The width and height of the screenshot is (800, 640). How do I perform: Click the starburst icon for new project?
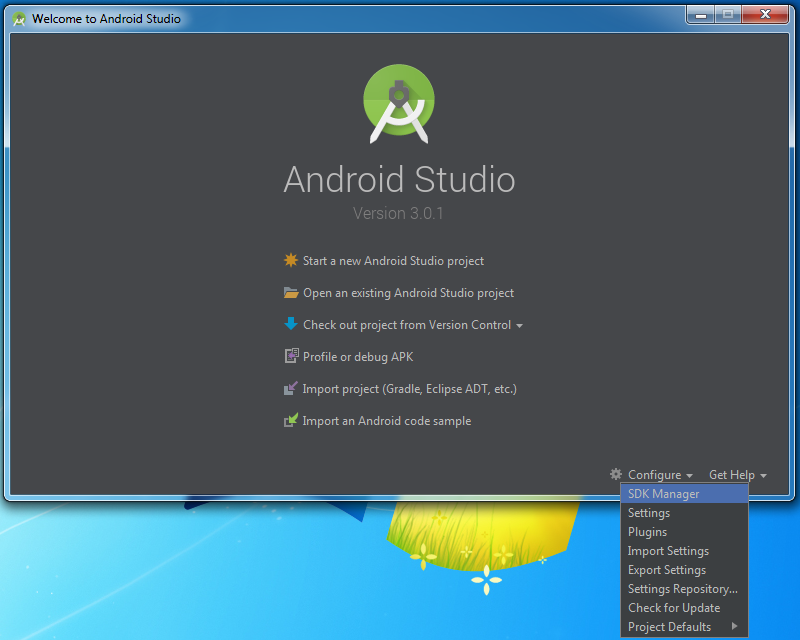tap(291, 261)
